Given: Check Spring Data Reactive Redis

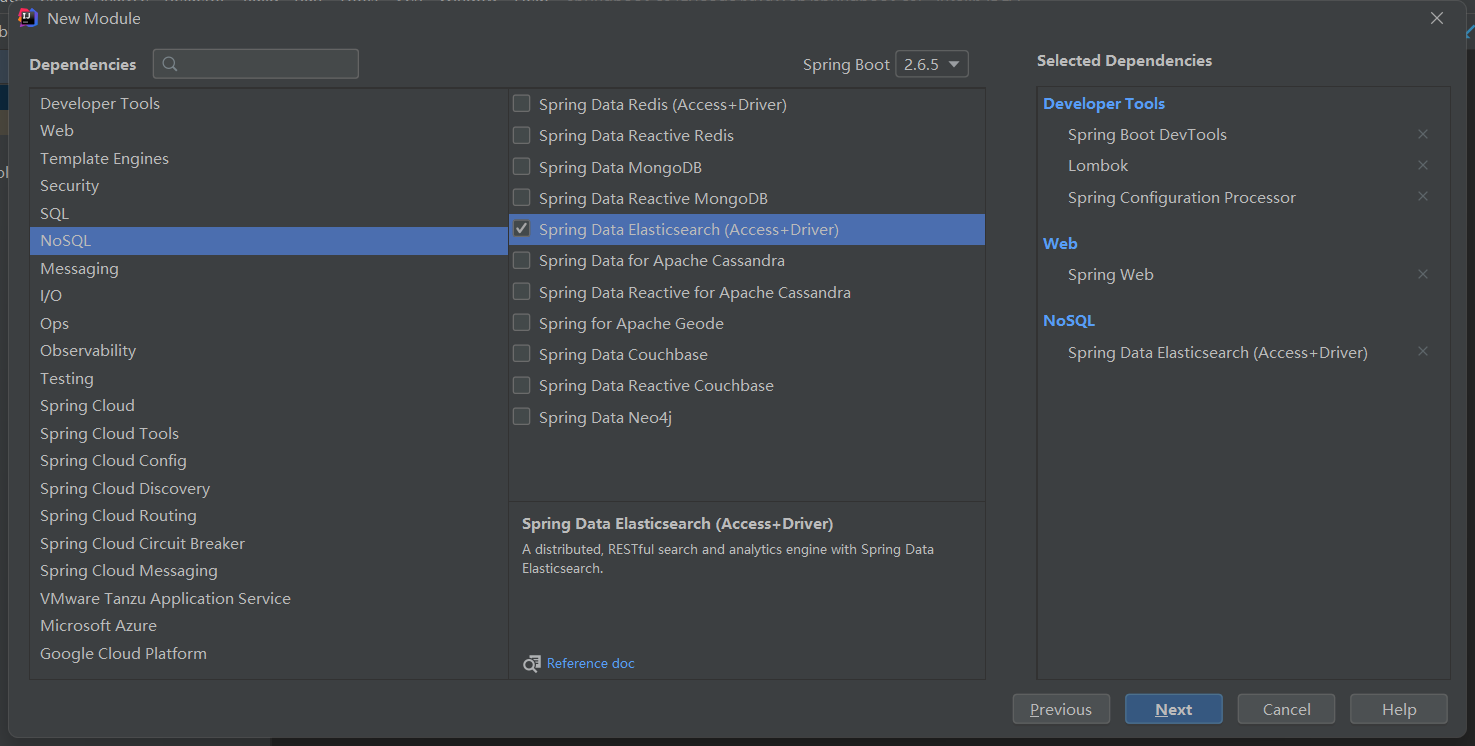Looking at the screenshot, I should (522, 135).
